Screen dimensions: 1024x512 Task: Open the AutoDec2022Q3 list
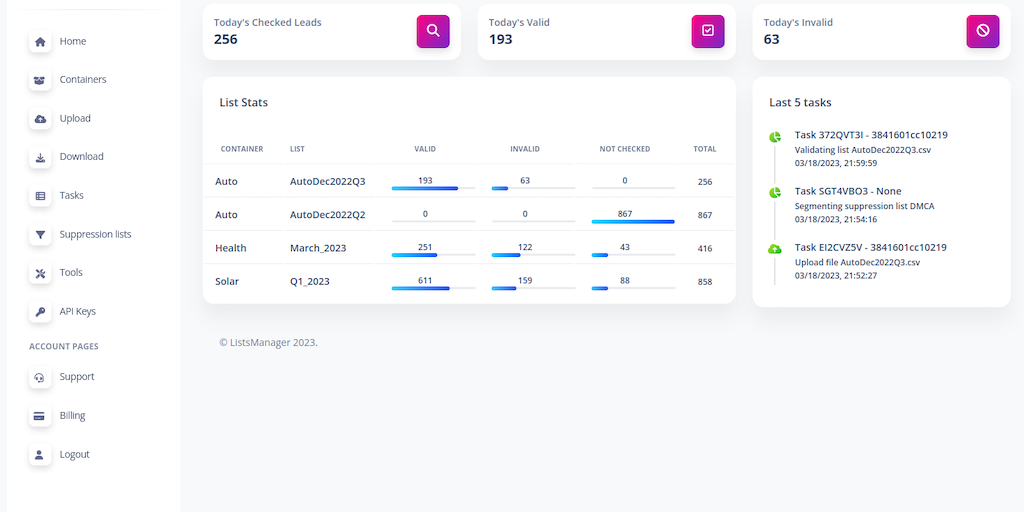click(327, 182)
